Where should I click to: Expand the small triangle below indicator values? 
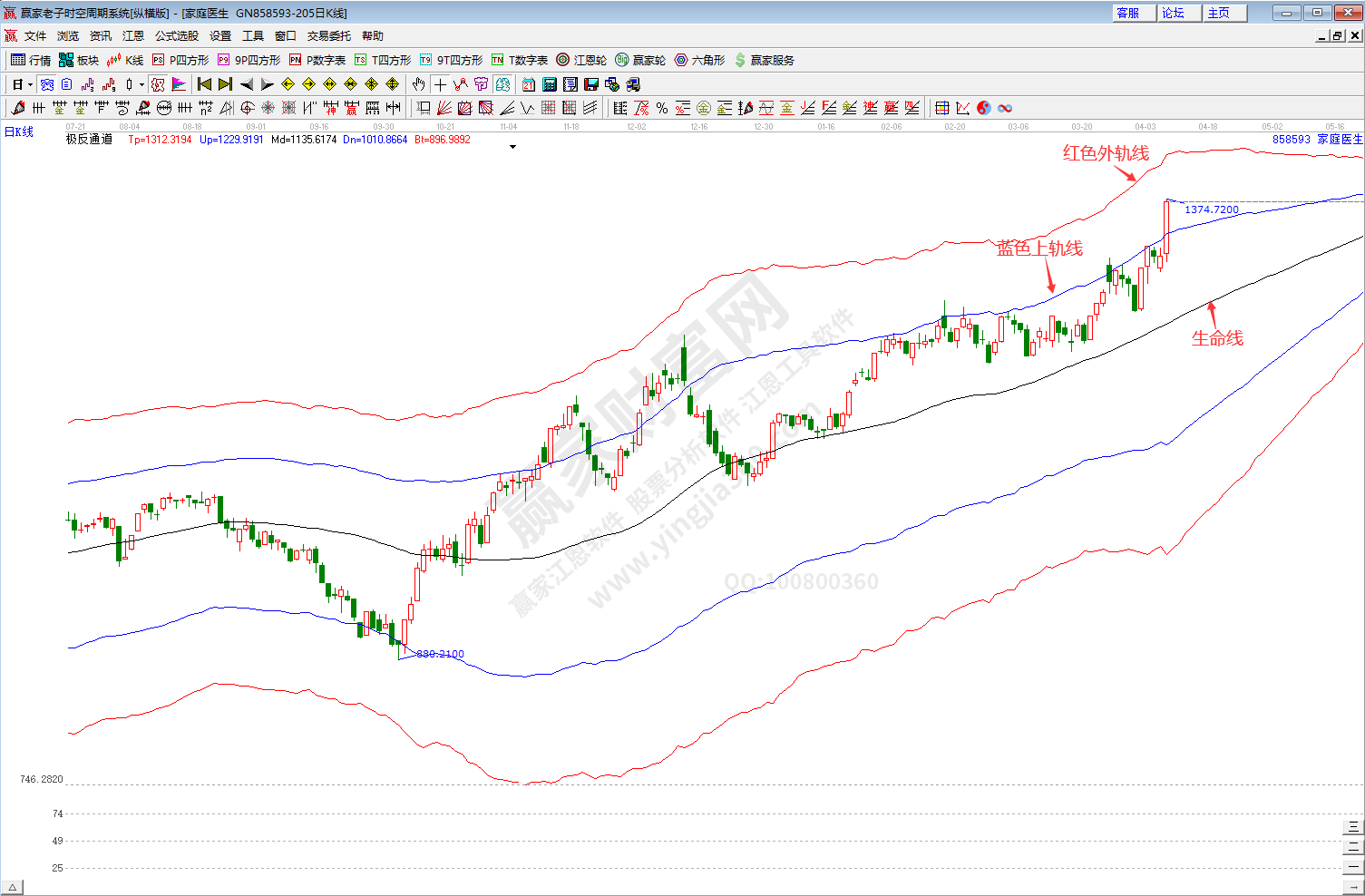tap(512, 147)
